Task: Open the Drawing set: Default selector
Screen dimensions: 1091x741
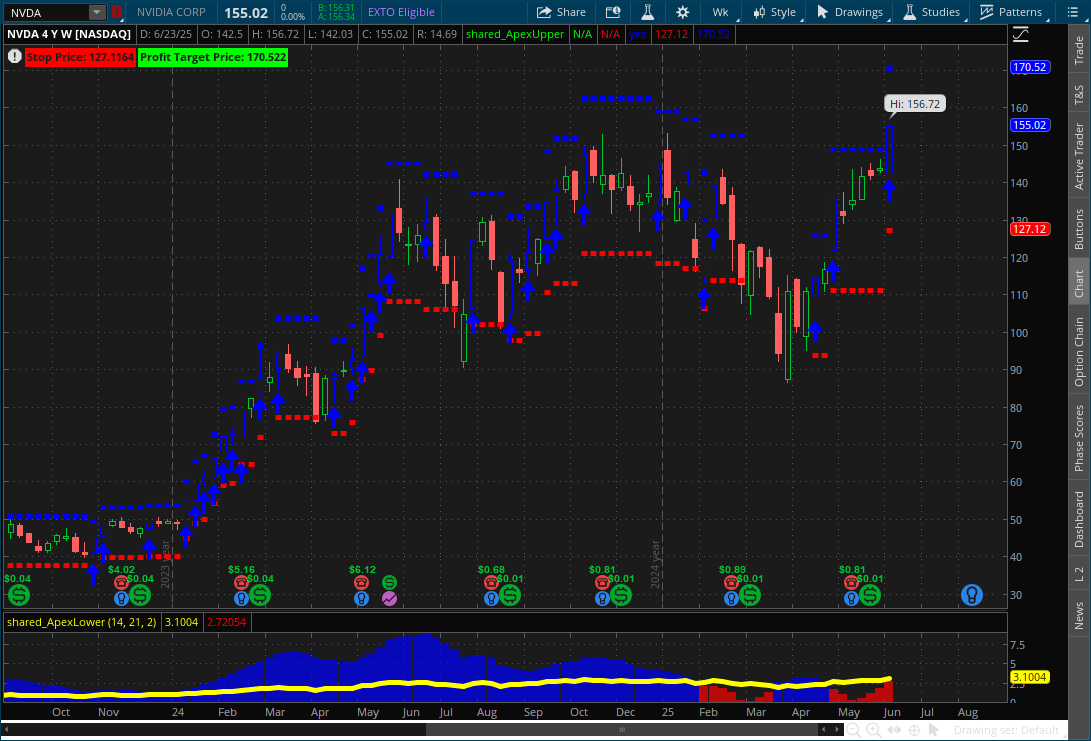Action: 1006,730
